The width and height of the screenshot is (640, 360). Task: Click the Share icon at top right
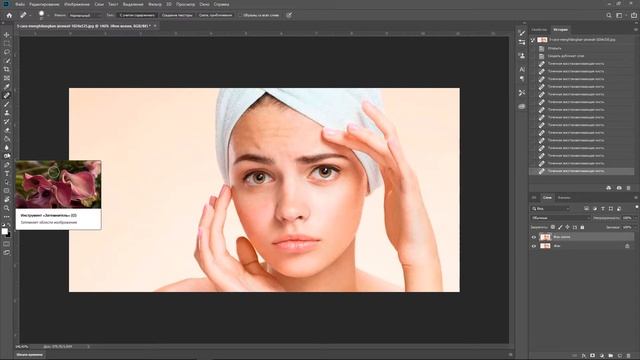(633, 15)
